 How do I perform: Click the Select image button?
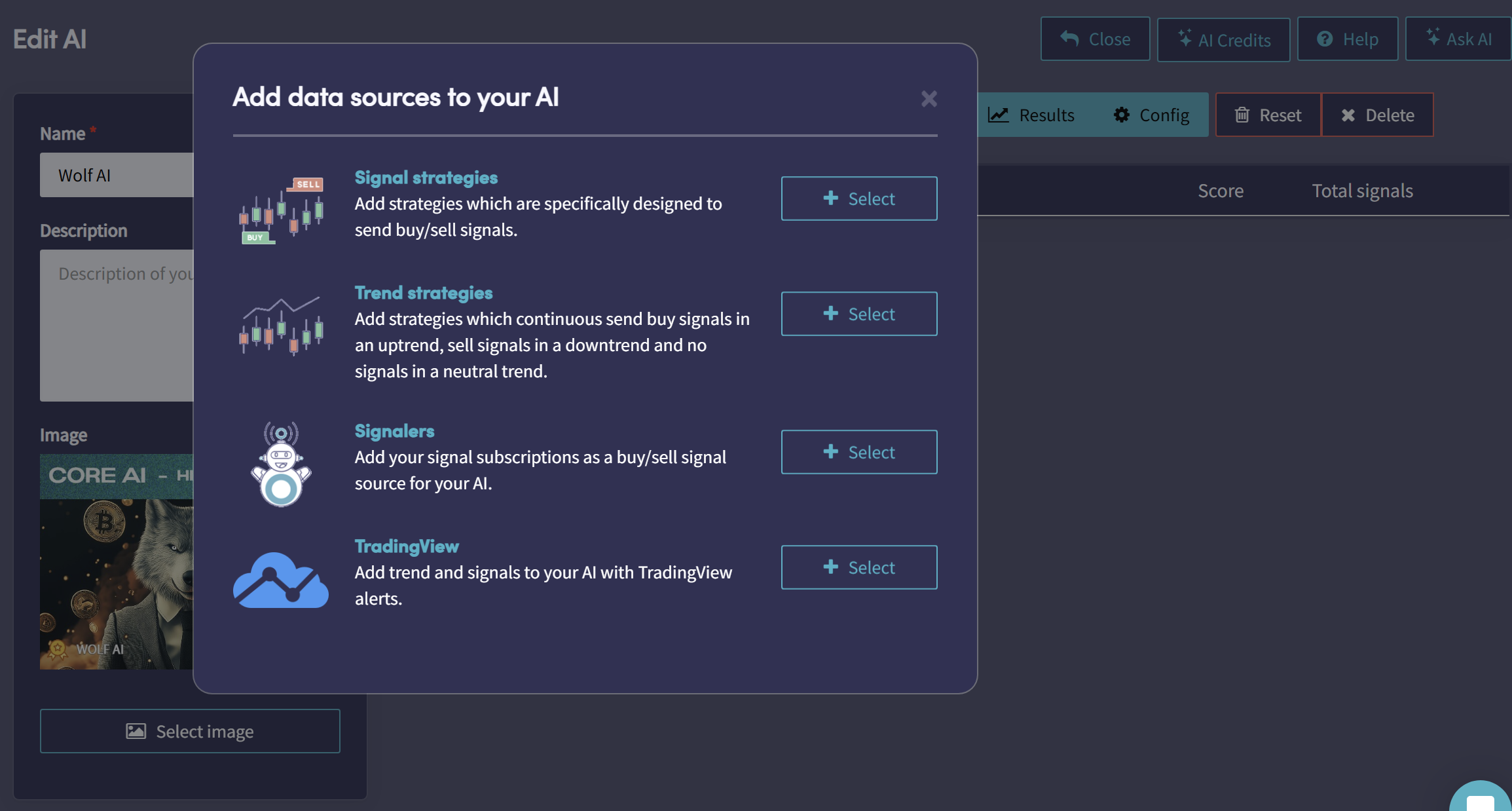click(190, 731)
